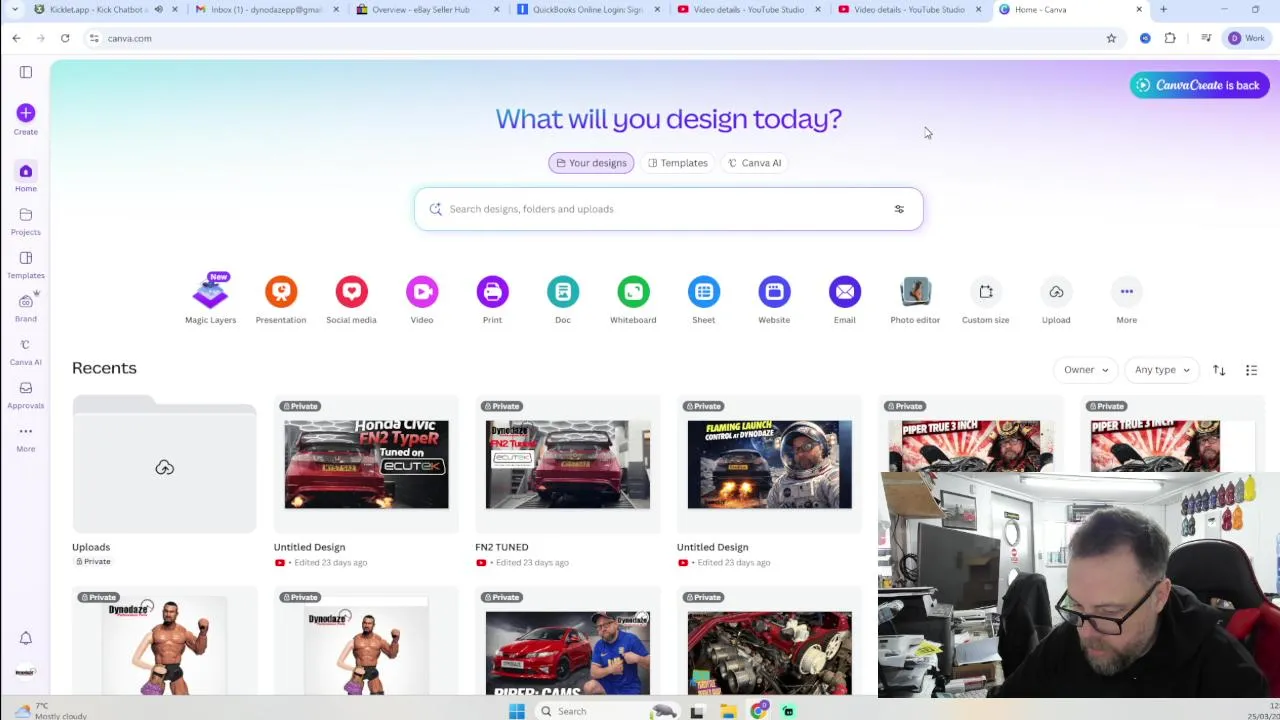Click the Create plus icon in sidebar
1280x720 pixels.
click(x=26, y=113)
